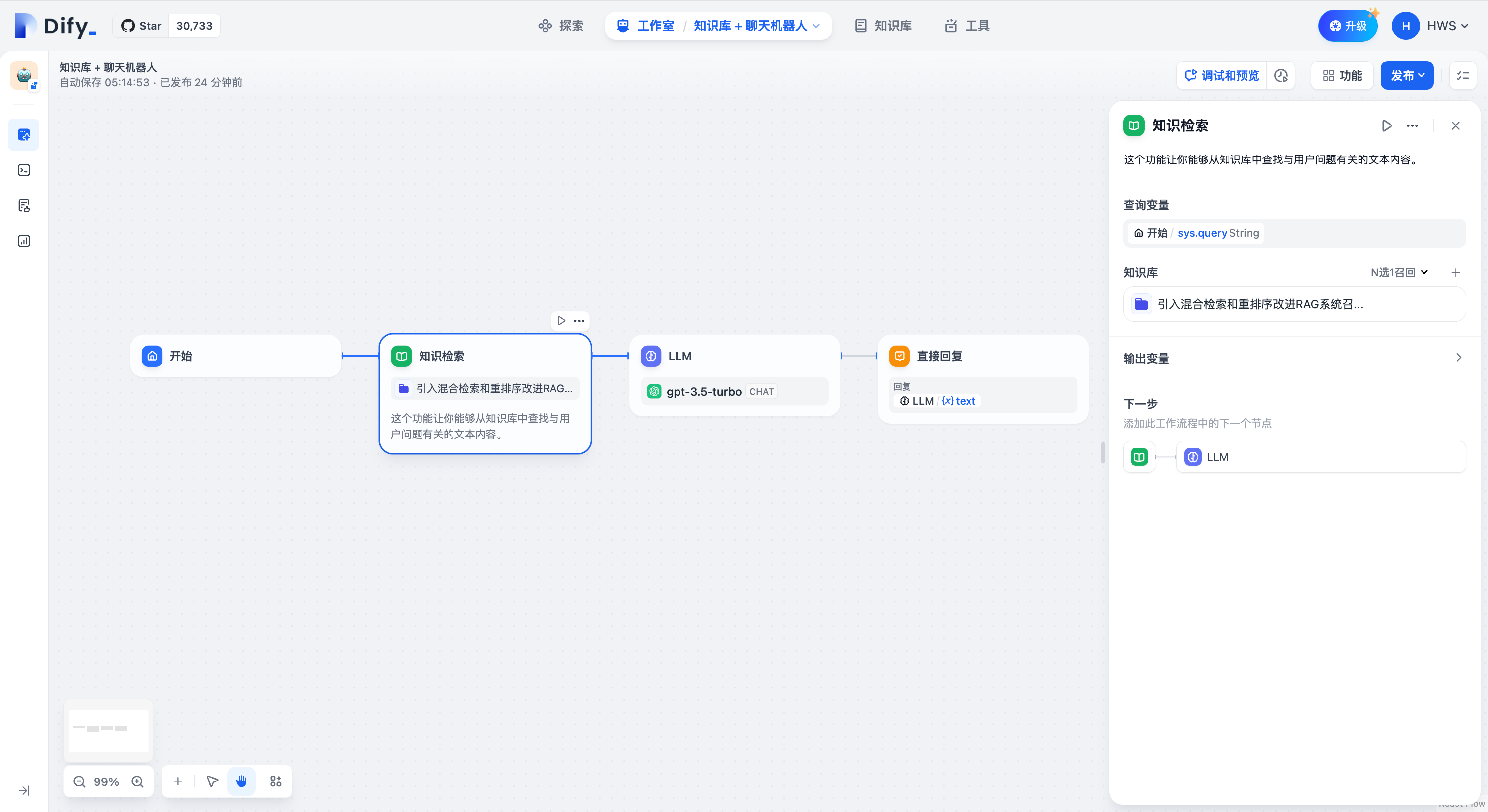Click the 功能 features button
1488x812 pixels.
(1342, 76)
